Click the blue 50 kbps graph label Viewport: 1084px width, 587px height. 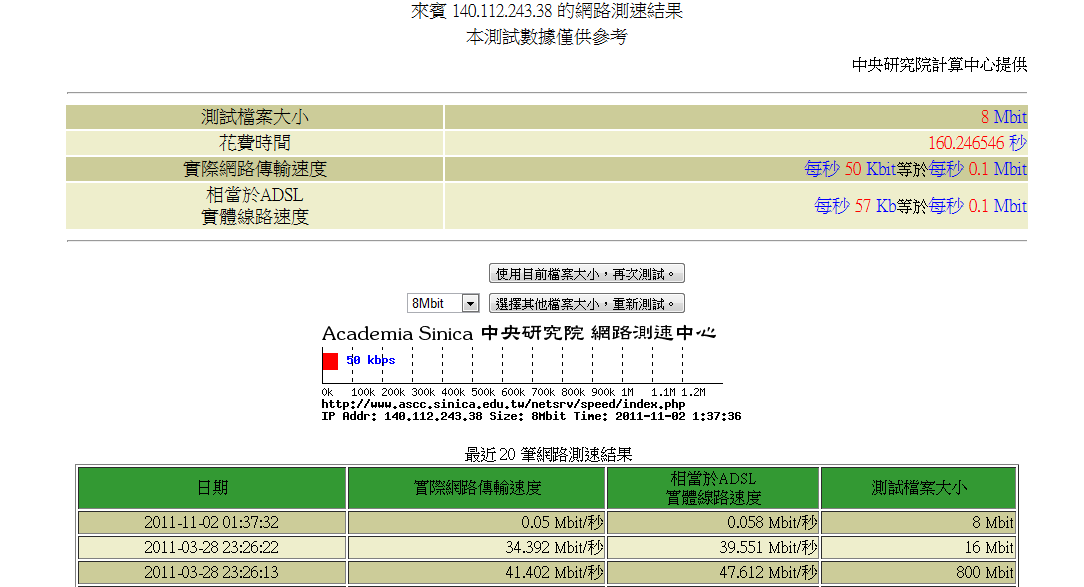tap(371, 360)
